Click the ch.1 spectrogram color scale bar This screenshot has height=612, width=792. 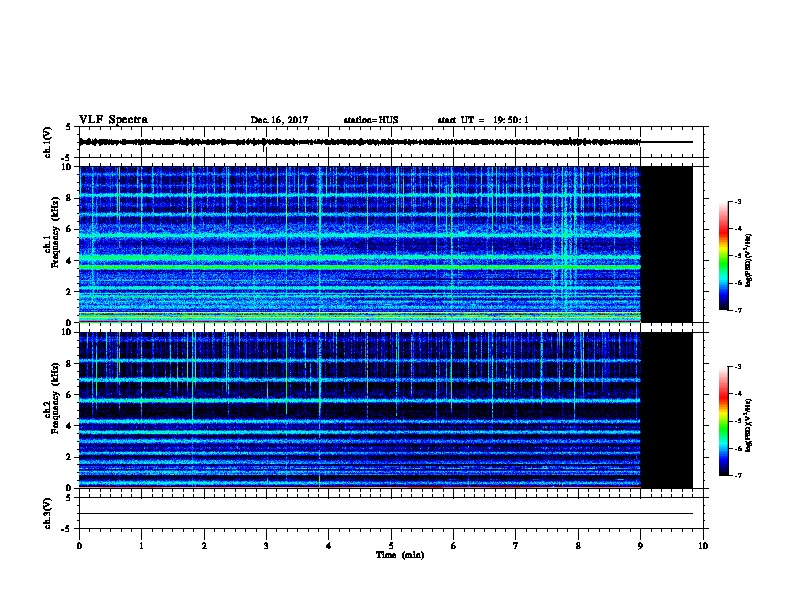(x=723, y=256)
